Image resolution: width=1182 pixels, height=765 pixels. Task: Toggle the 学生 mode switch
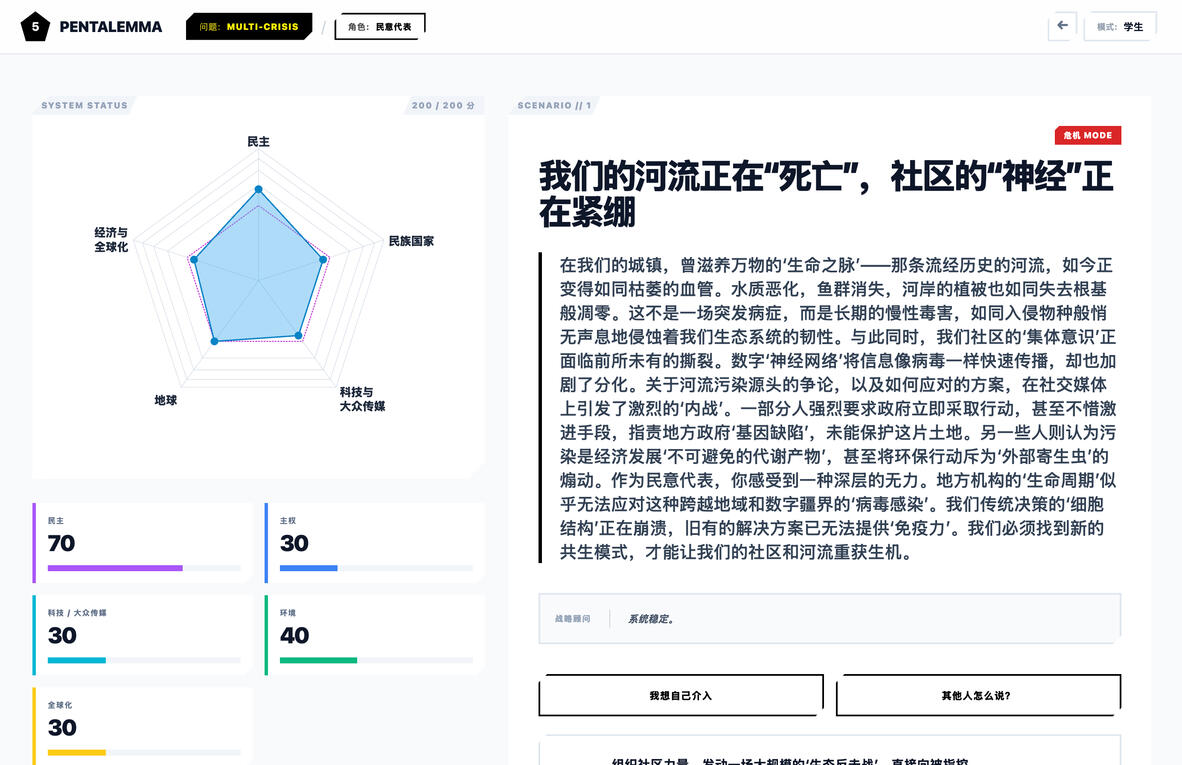coord(1120,27)
